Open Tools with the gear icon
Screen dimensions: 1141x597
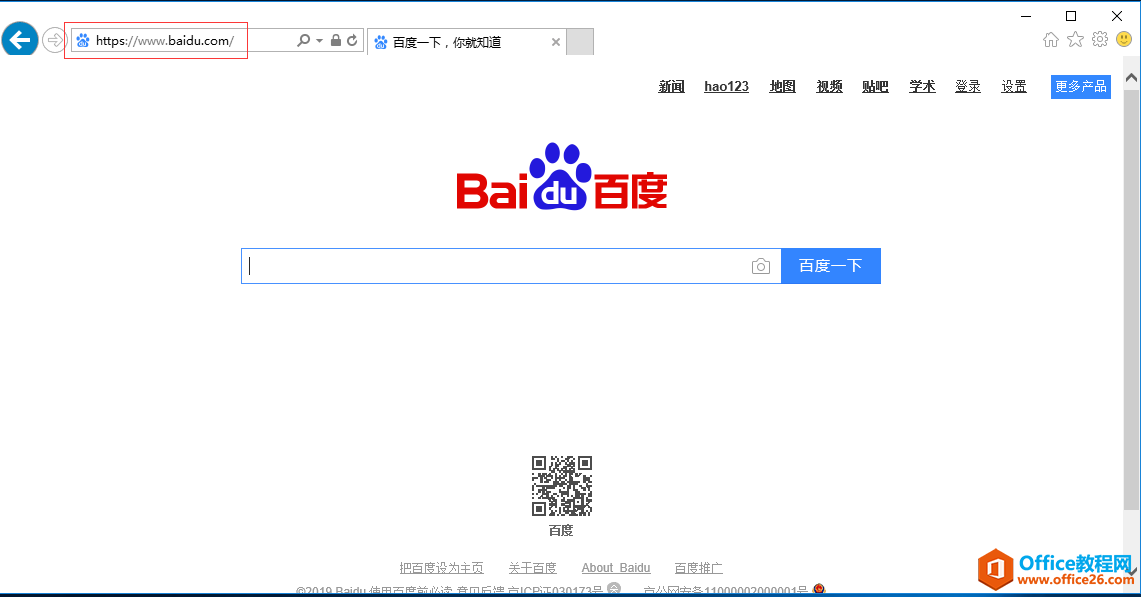[x=1100, y=39]
